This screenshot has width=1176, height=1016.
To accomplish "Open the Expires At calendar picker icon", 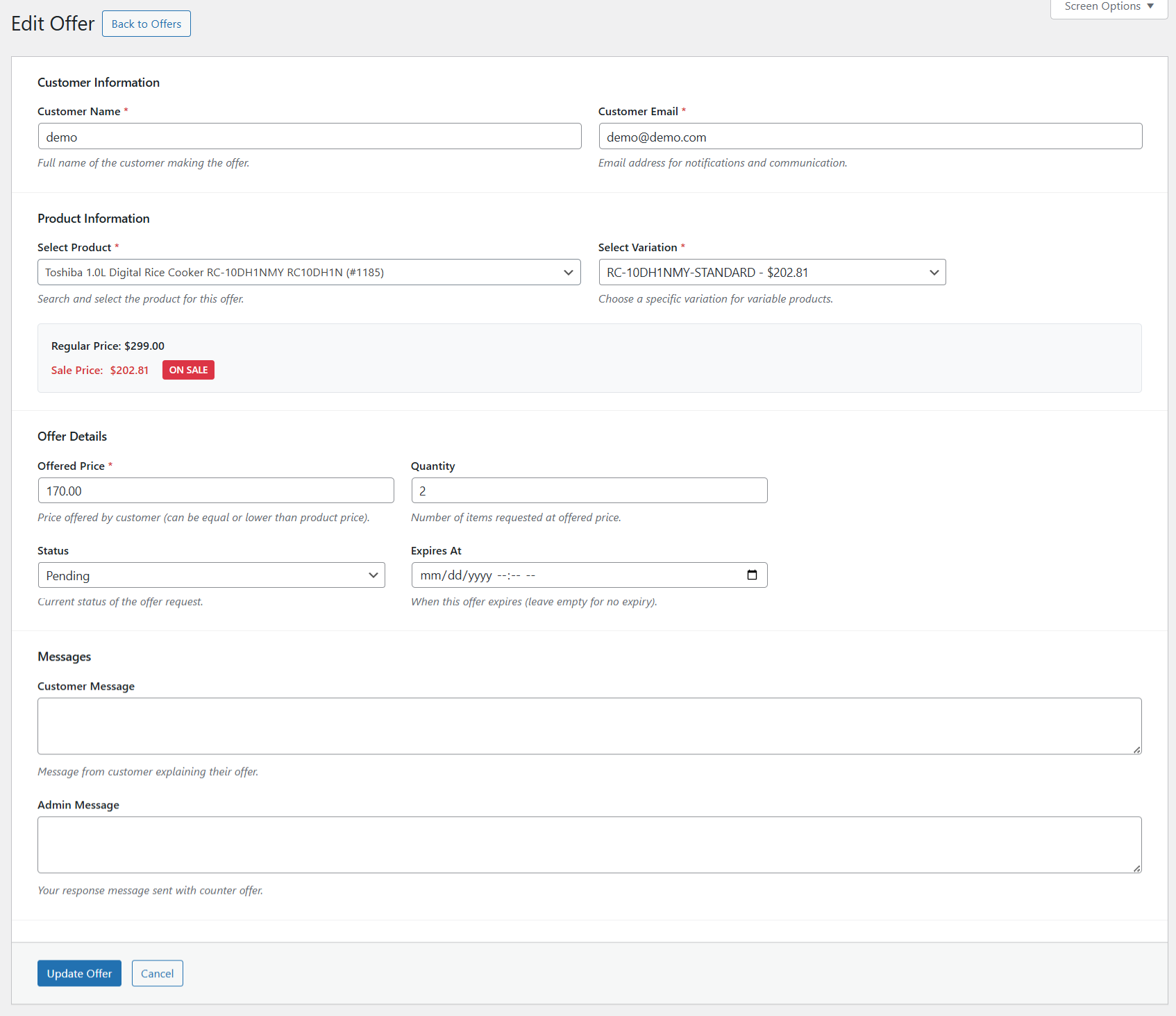I will [x=752, y=575].
